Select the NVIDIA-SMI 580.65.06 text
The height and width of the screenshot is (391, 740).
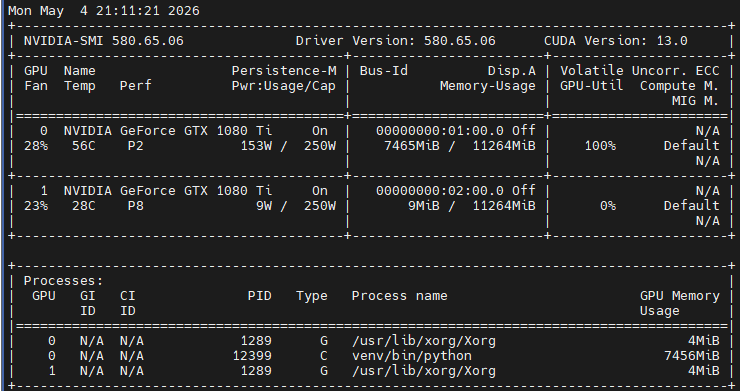coord(103,41)
